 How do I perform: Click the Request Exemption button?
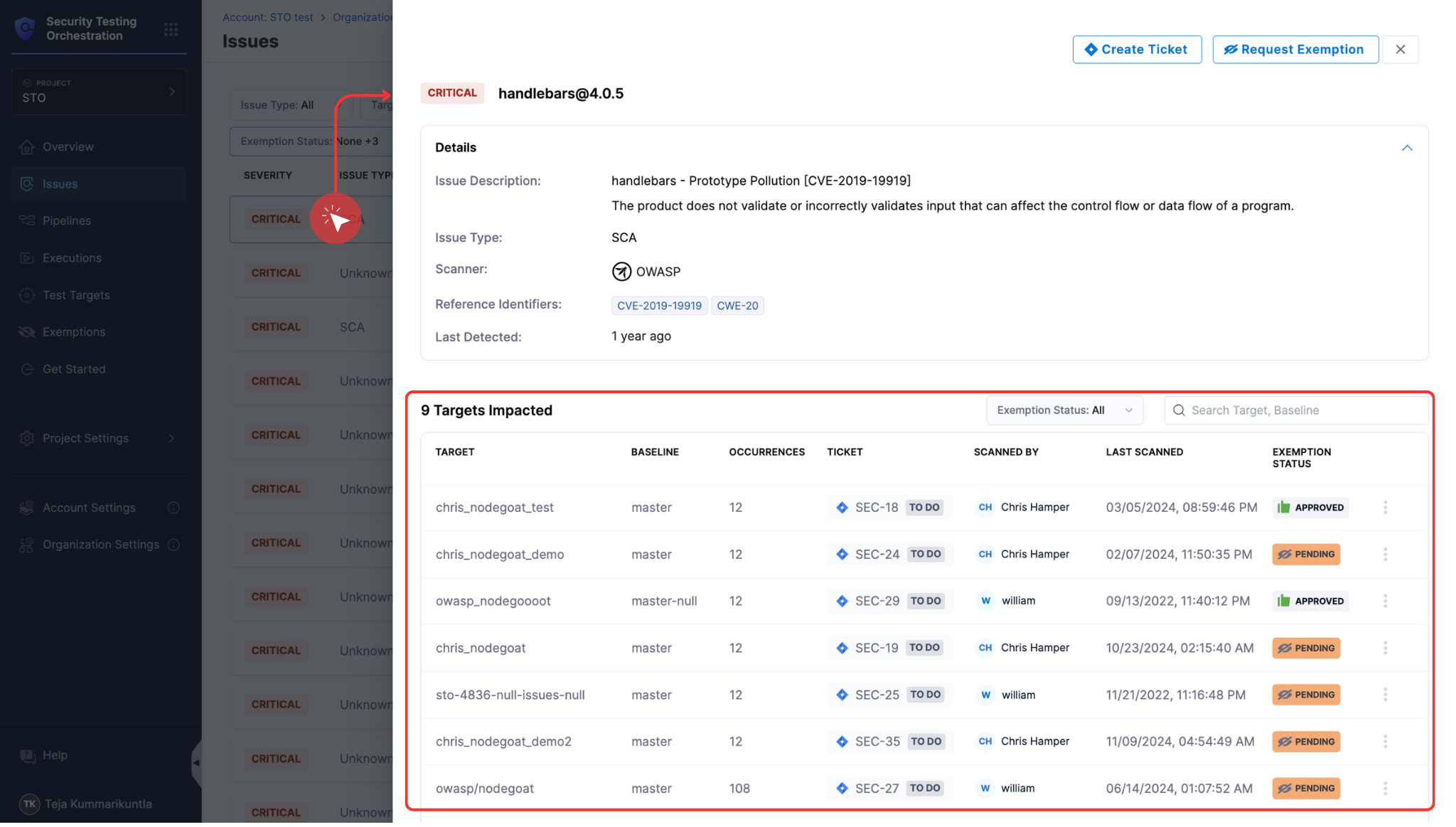(x=1295, y=50)
